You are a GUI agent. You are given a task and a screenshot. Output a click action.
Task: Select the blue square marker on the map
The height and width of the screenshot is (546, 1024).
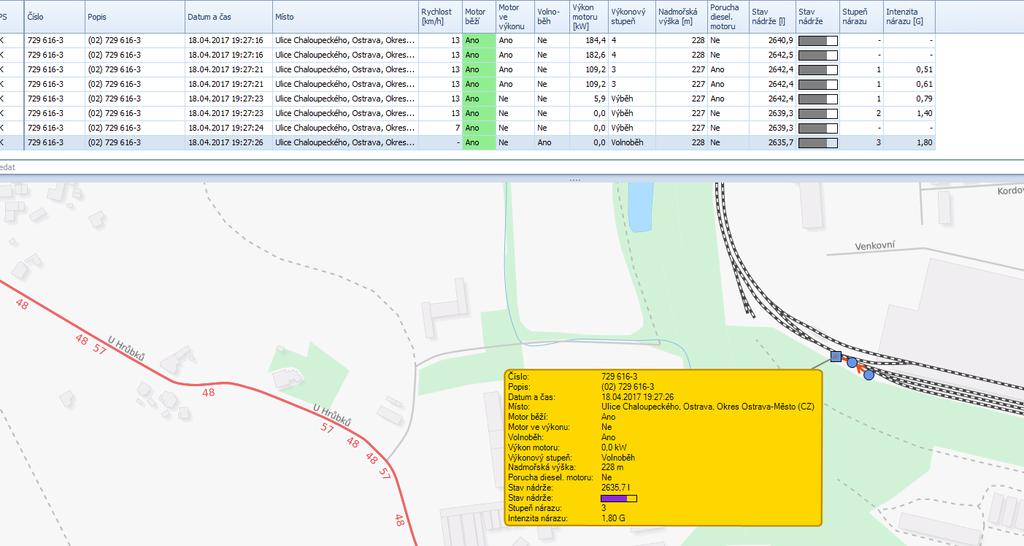point(836,357)
